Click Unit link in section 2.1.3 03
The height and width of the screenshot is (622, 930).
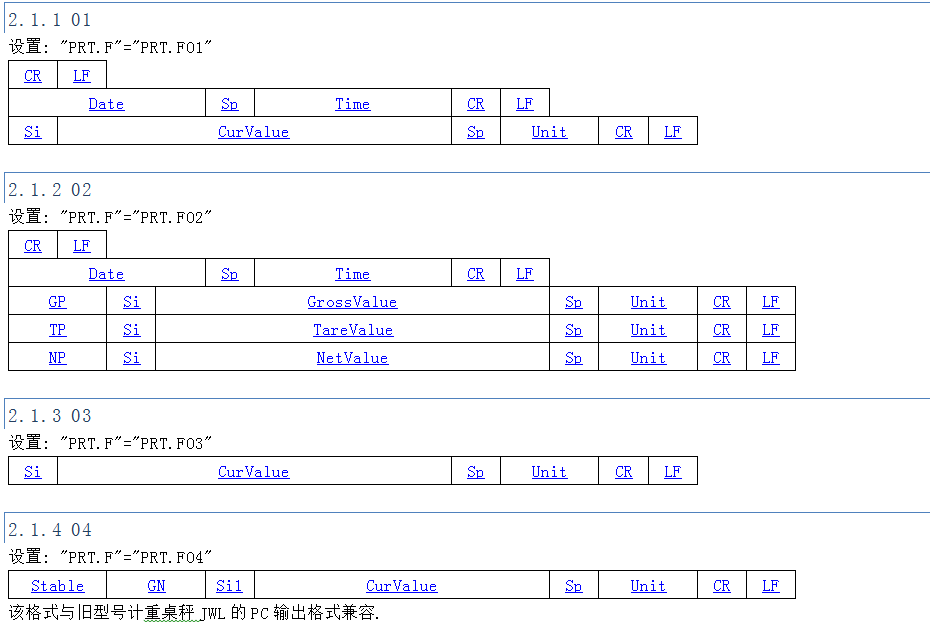click(549, 471)
